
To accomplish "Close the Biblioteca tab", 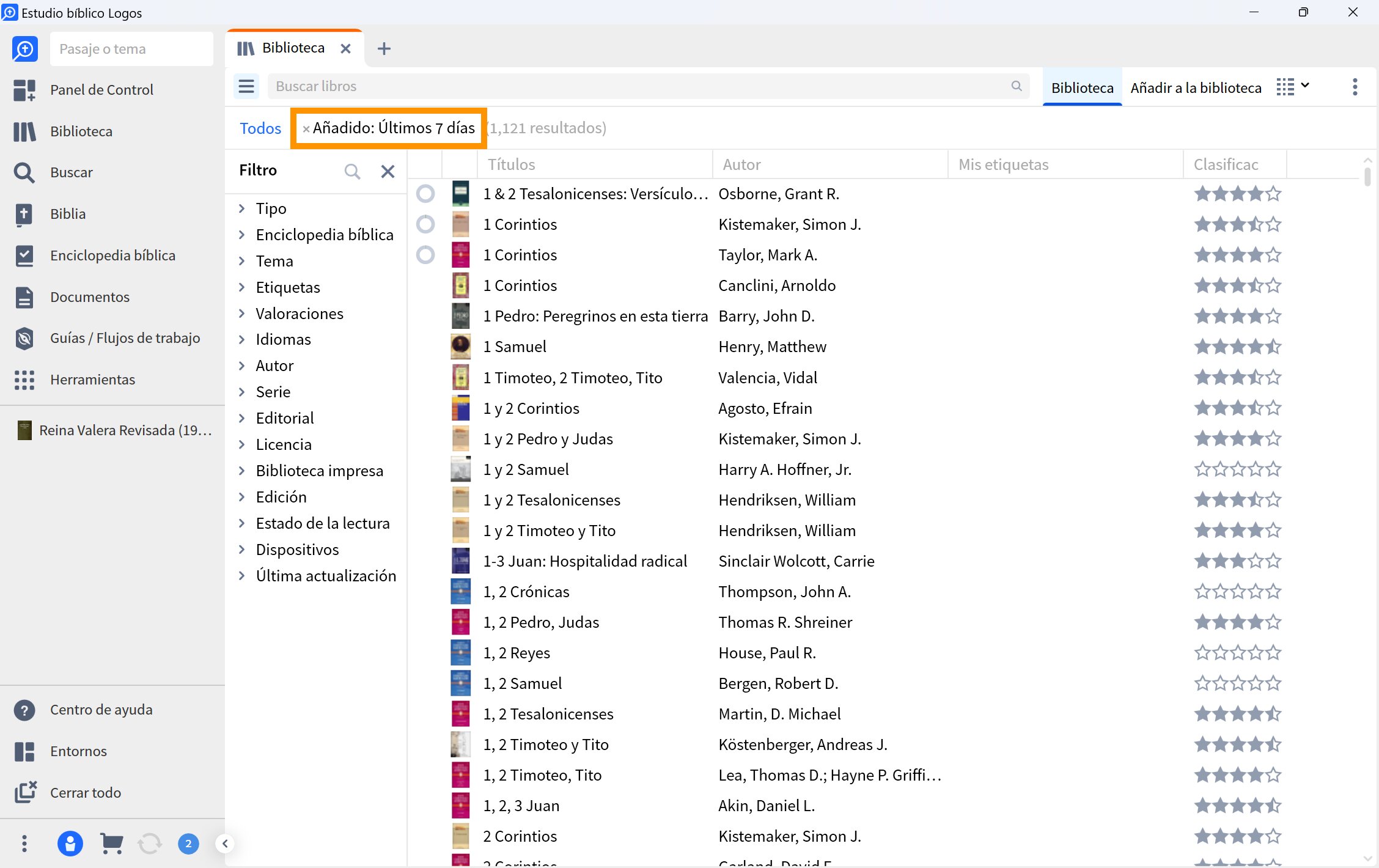I will pyautogui.click(x=346, y=48).
